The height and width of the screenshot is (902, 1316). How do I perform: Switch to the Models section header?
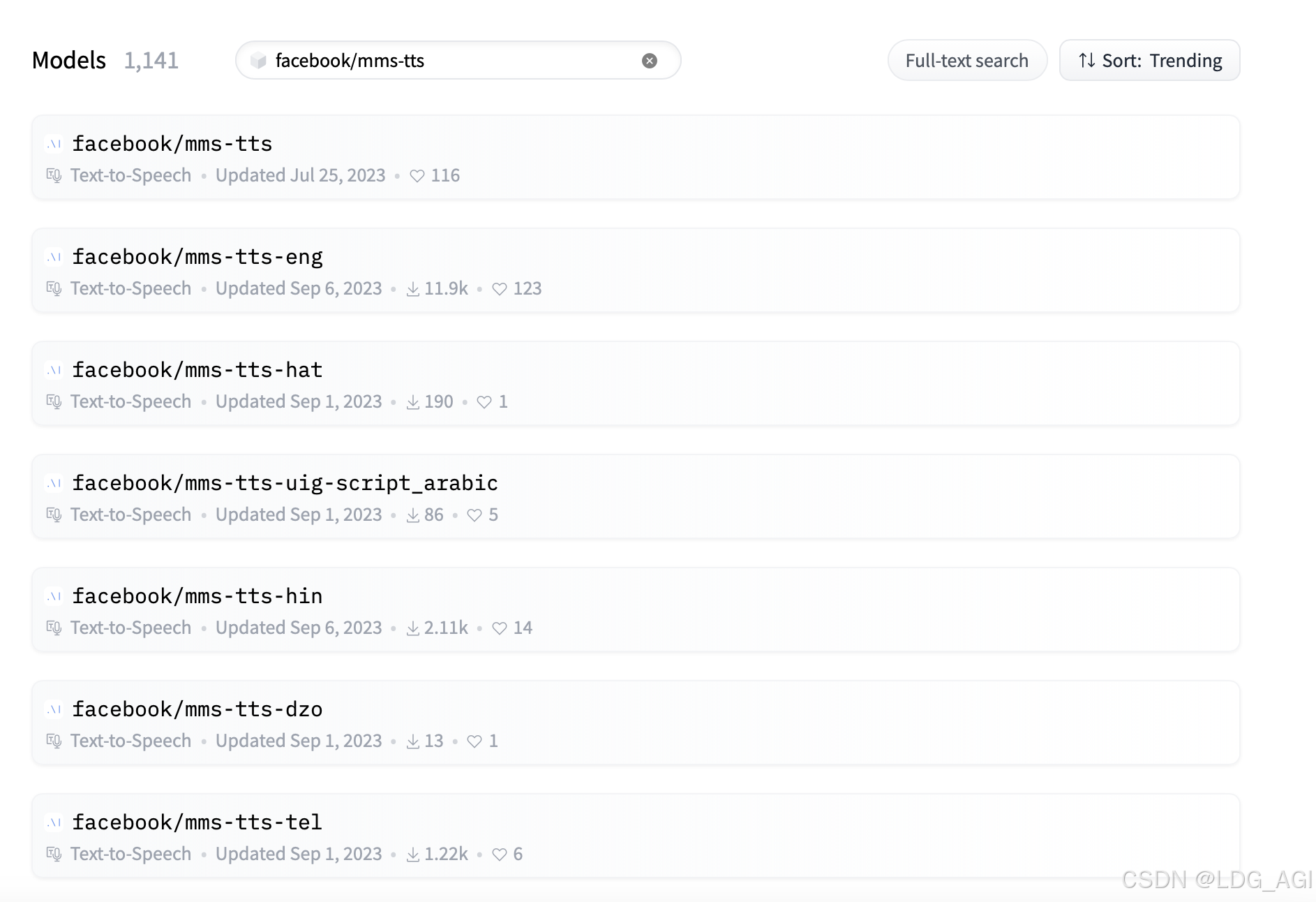(69, 60)
